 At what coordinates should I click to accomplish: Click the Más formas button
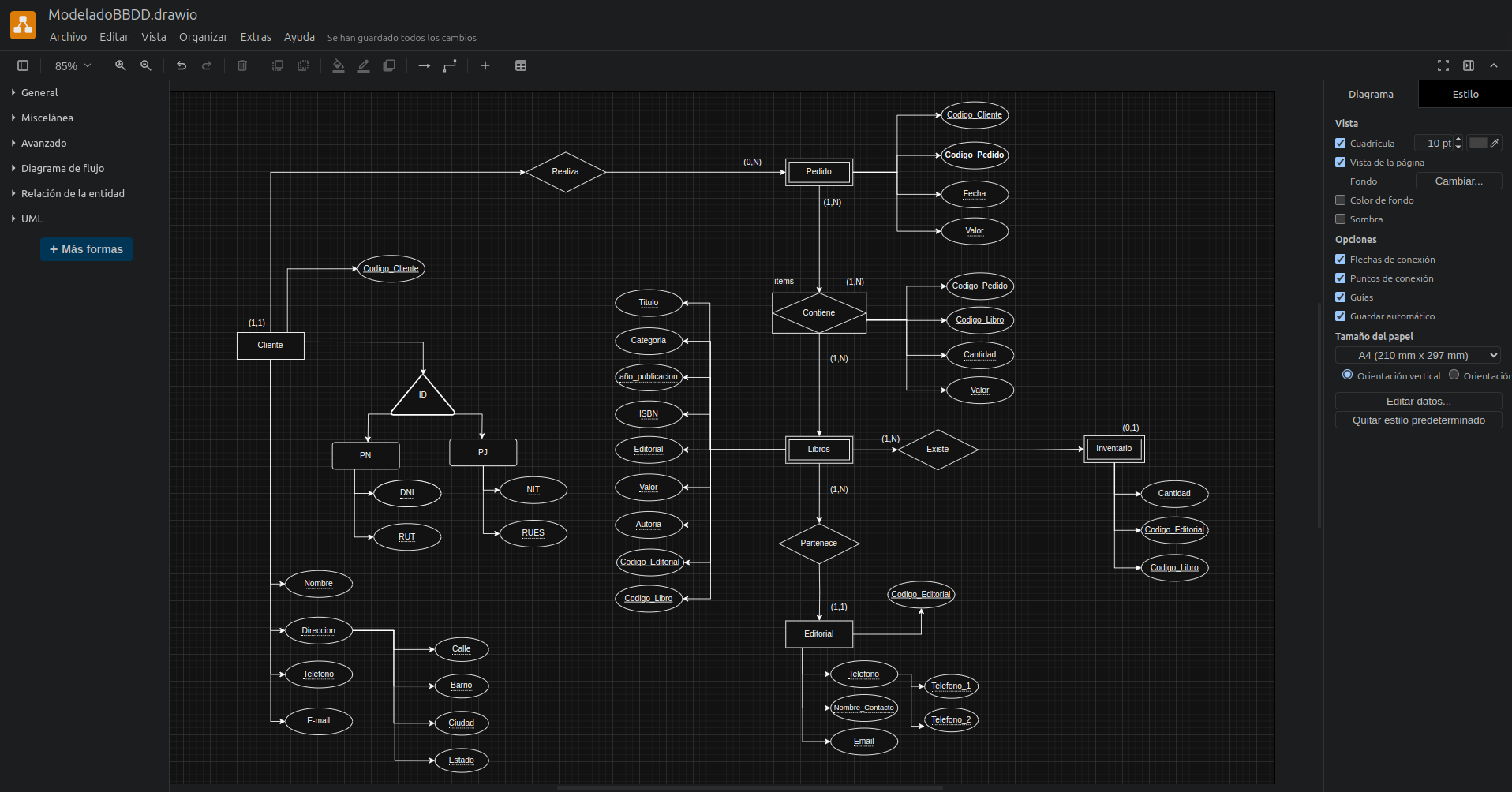86,249
